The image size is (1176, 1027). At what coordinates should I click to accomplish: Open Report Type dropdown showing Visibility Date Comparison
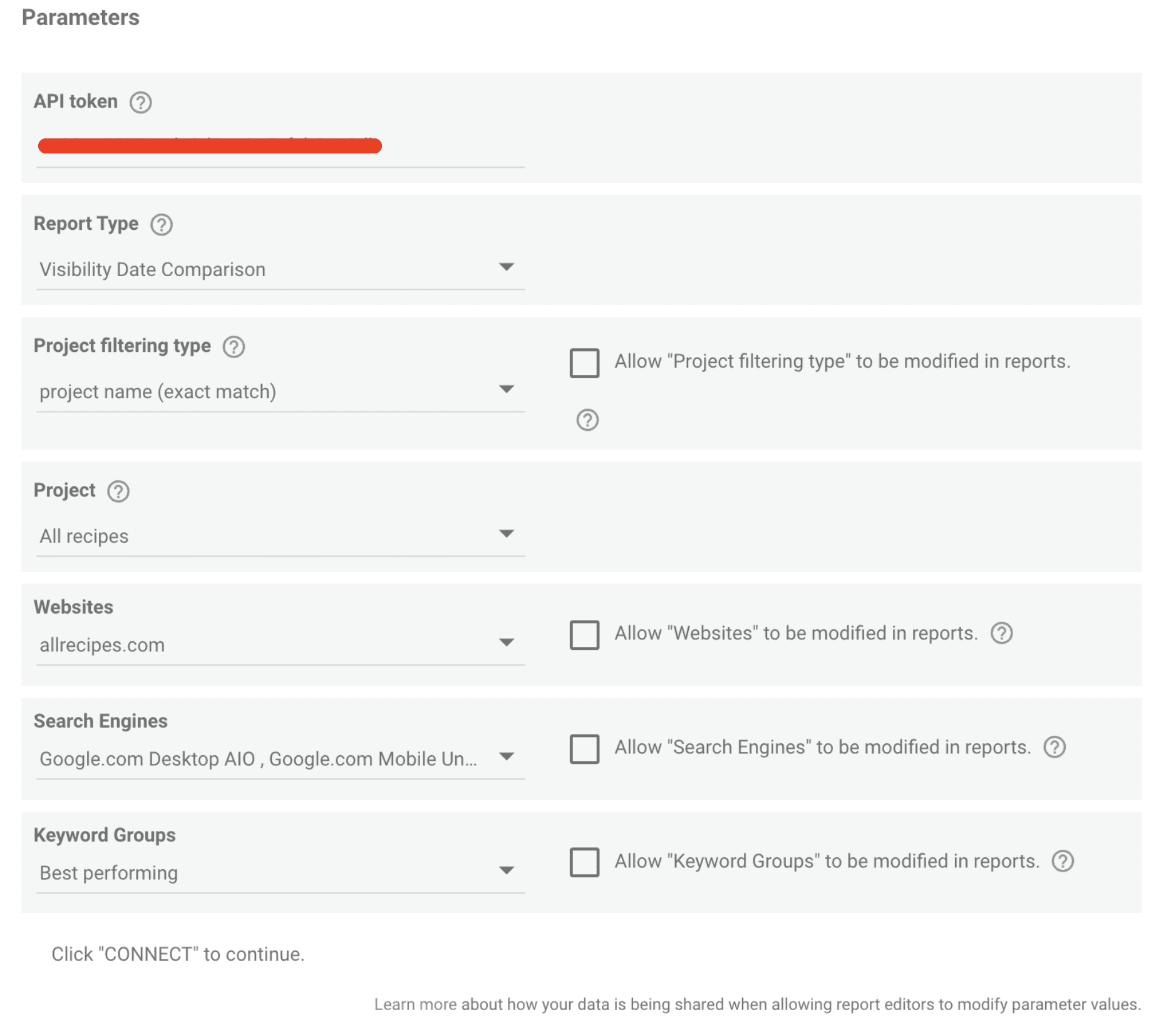(x=280, y=269)
